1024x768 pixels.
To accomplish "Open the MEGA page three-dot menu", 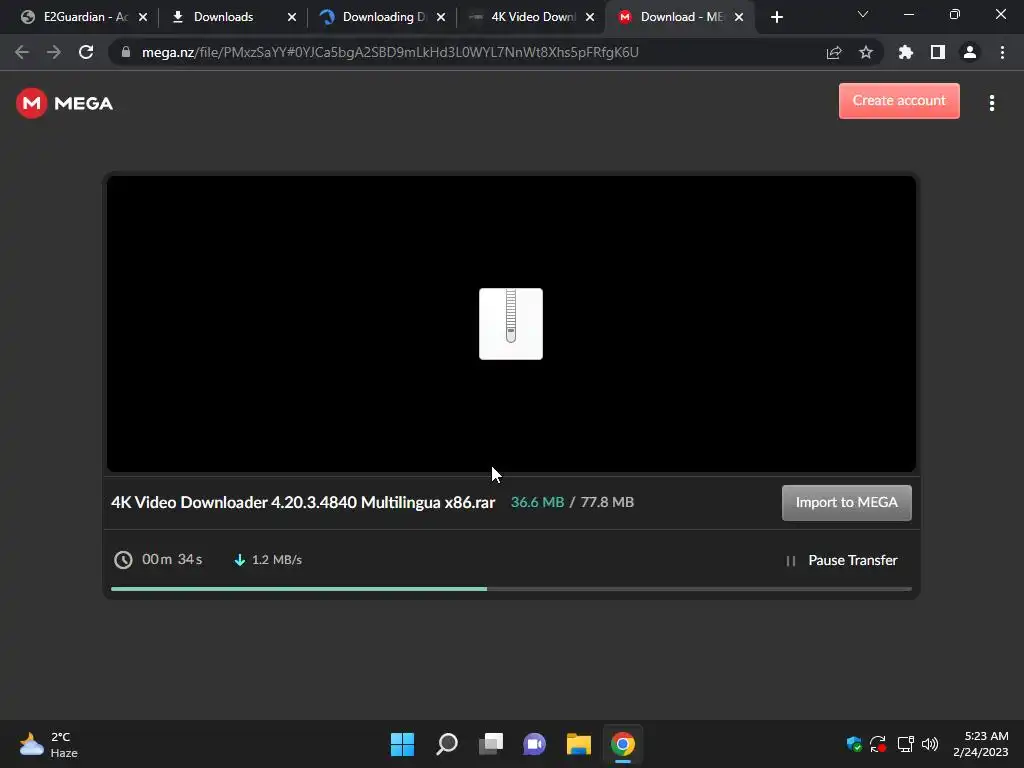I will (991, 103).
